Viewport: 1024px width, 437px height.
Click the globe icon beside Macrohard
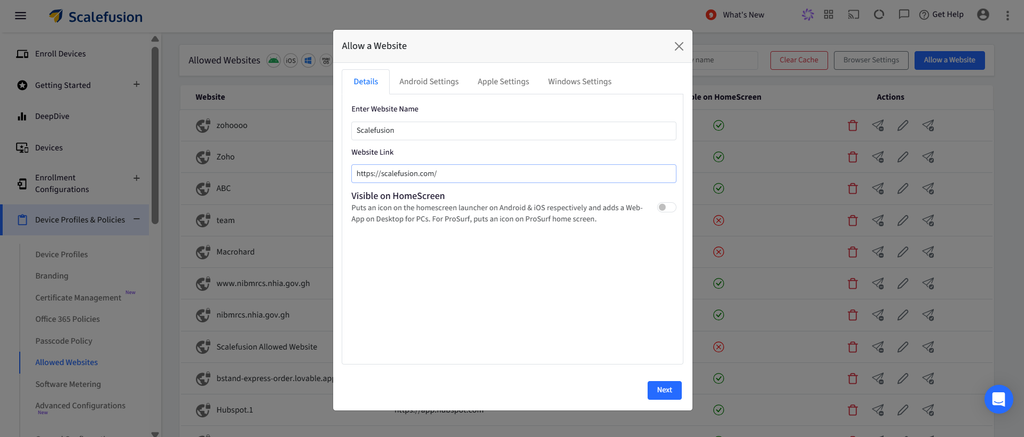tap(202, 251)
